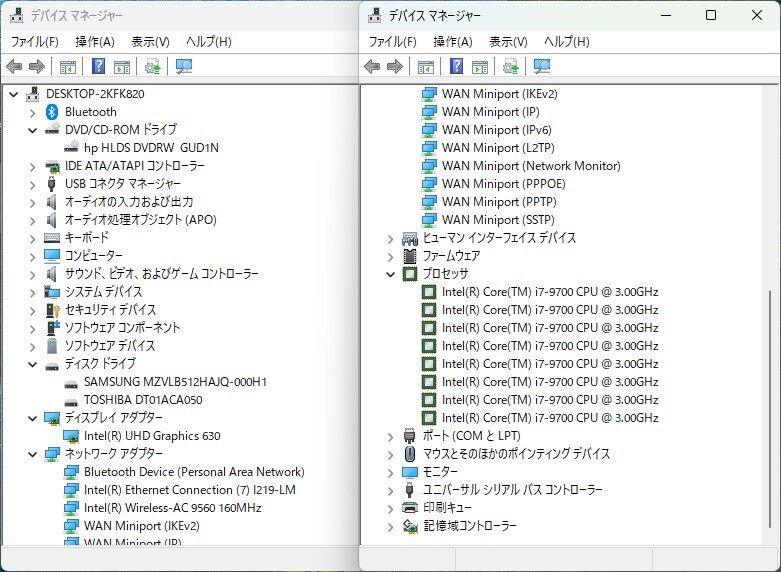Collapse the DVD/CD-ROM ドライブ category
The height and width of the screenshot is (572, 781).
point(32,130)
